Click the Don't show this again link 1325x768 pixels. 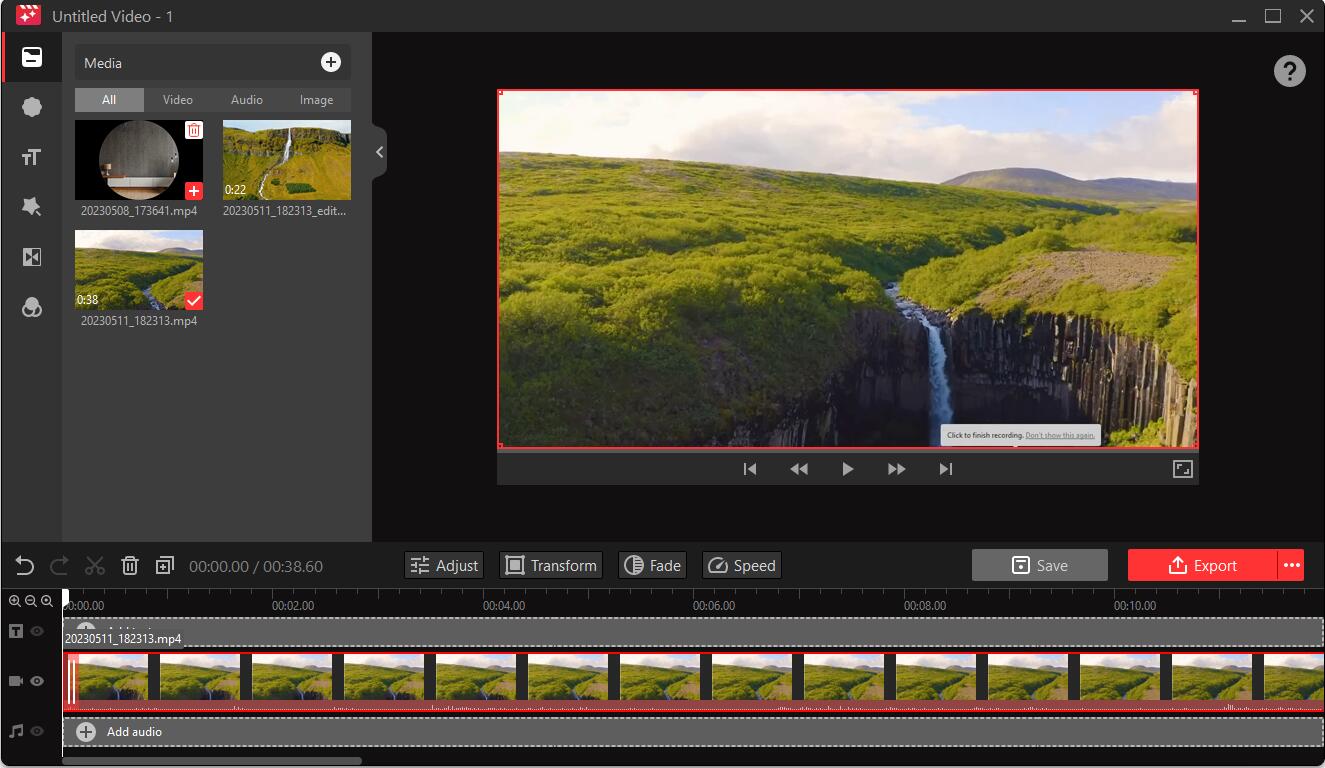(x=1060, y=434)
